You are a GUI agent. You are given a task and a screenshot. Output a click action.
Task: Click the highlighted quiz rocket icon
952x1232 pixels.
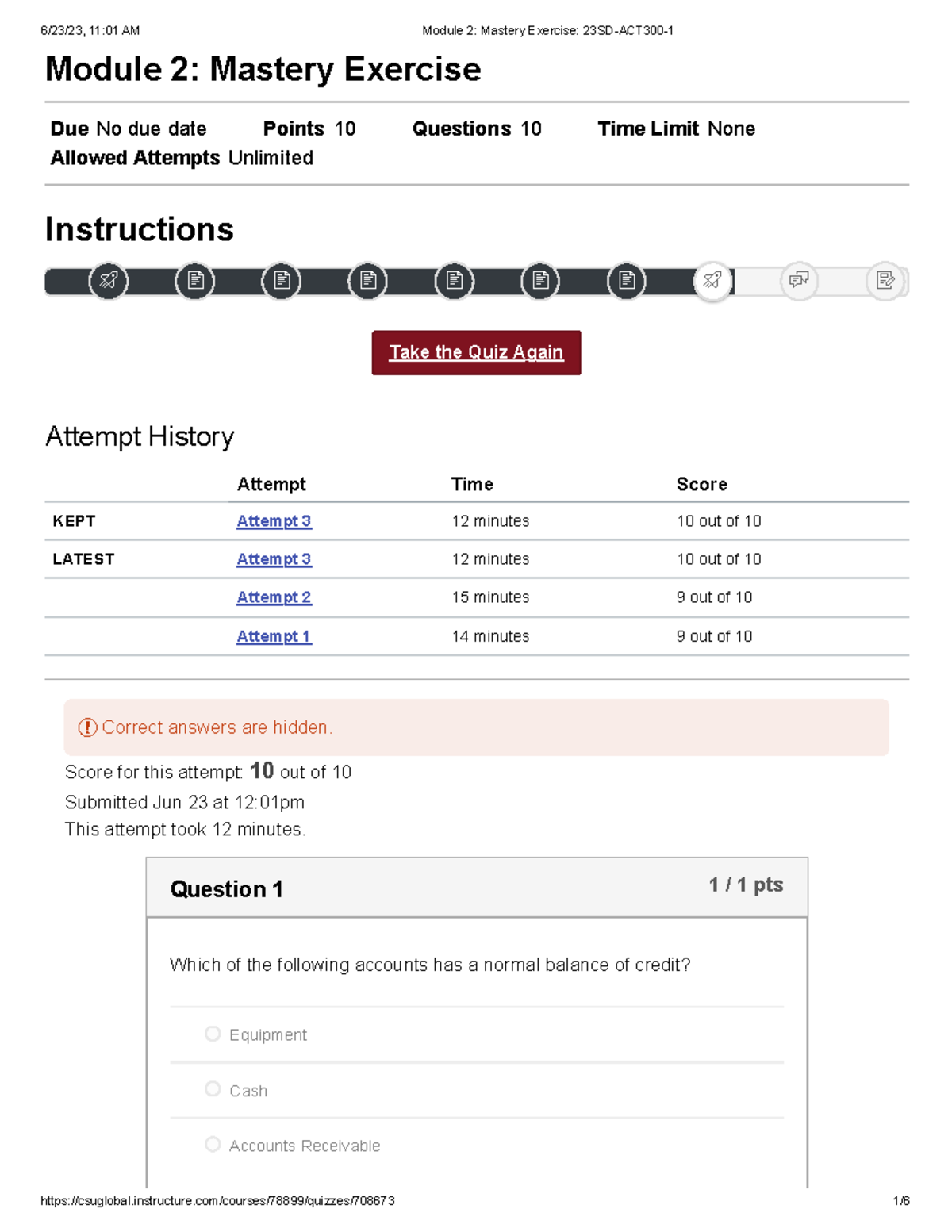tap(712, 281)
